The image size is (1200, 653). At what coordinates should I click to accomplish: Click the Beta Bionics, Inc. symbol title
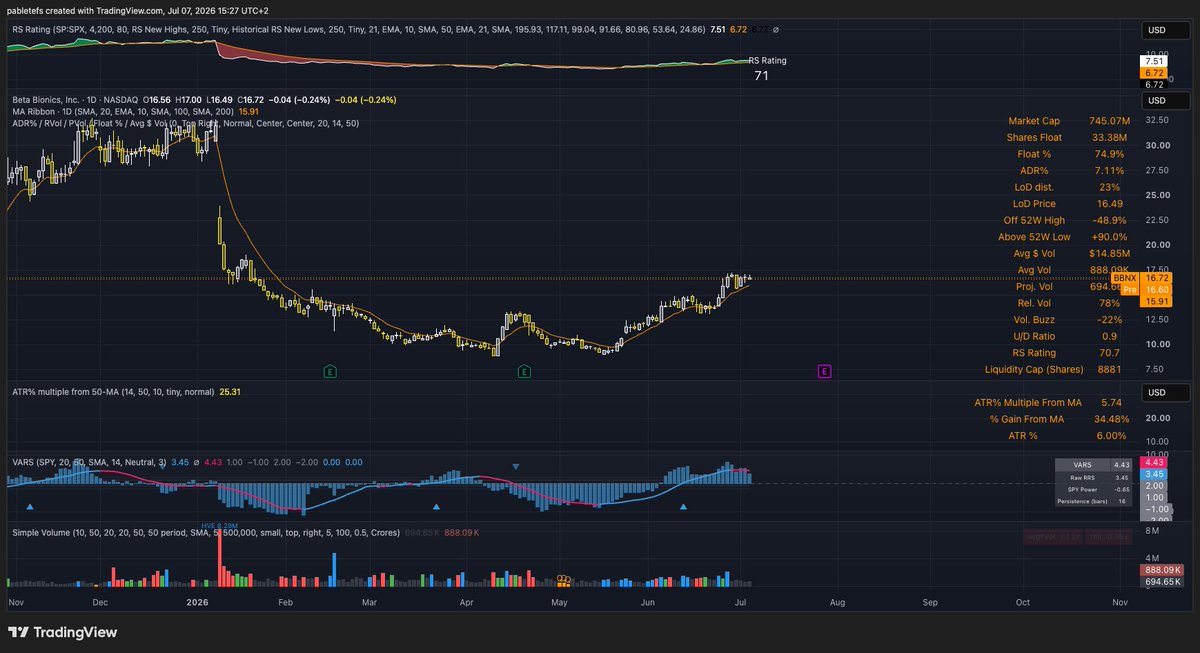click(x=54, y=100)
